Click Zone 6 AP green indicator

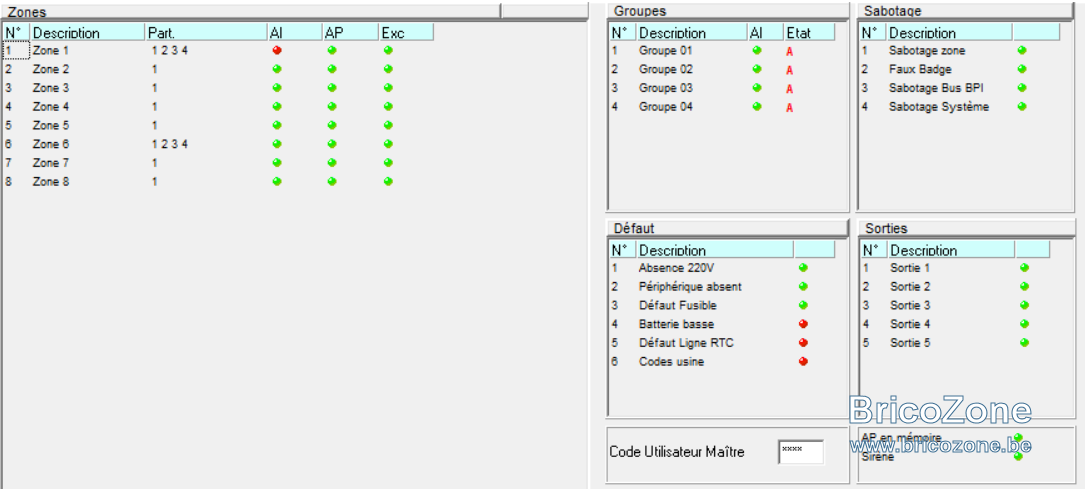(x=332, y=144)
